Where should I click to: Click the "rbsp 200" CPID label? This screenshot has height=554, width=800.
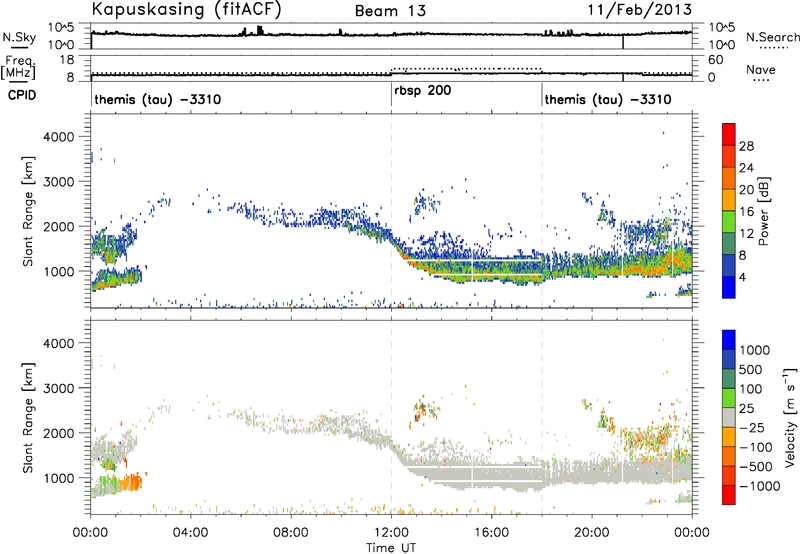click(422, 91)
